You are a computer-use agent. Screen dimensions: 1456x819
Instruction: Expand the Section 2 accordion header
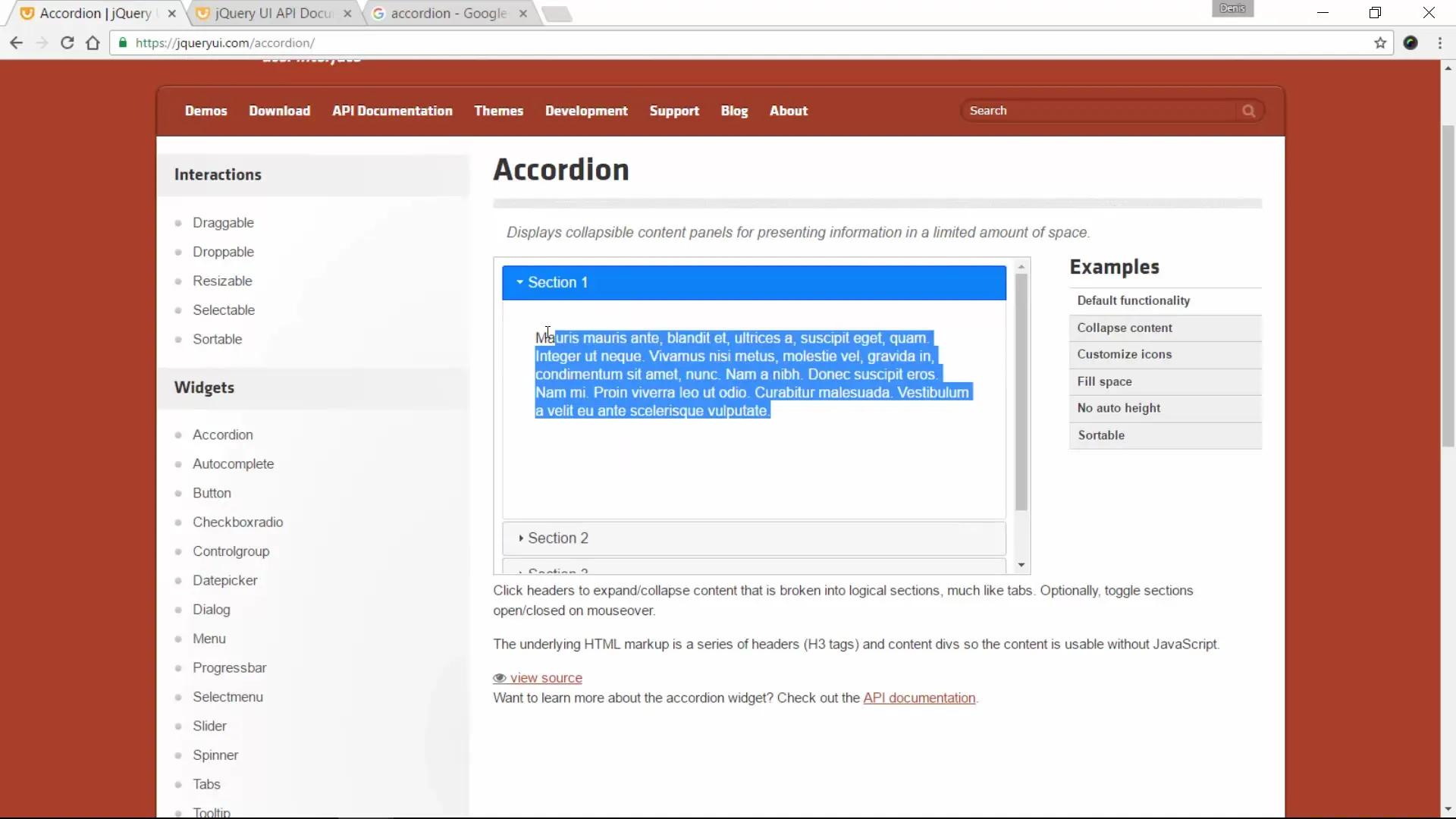753,538
